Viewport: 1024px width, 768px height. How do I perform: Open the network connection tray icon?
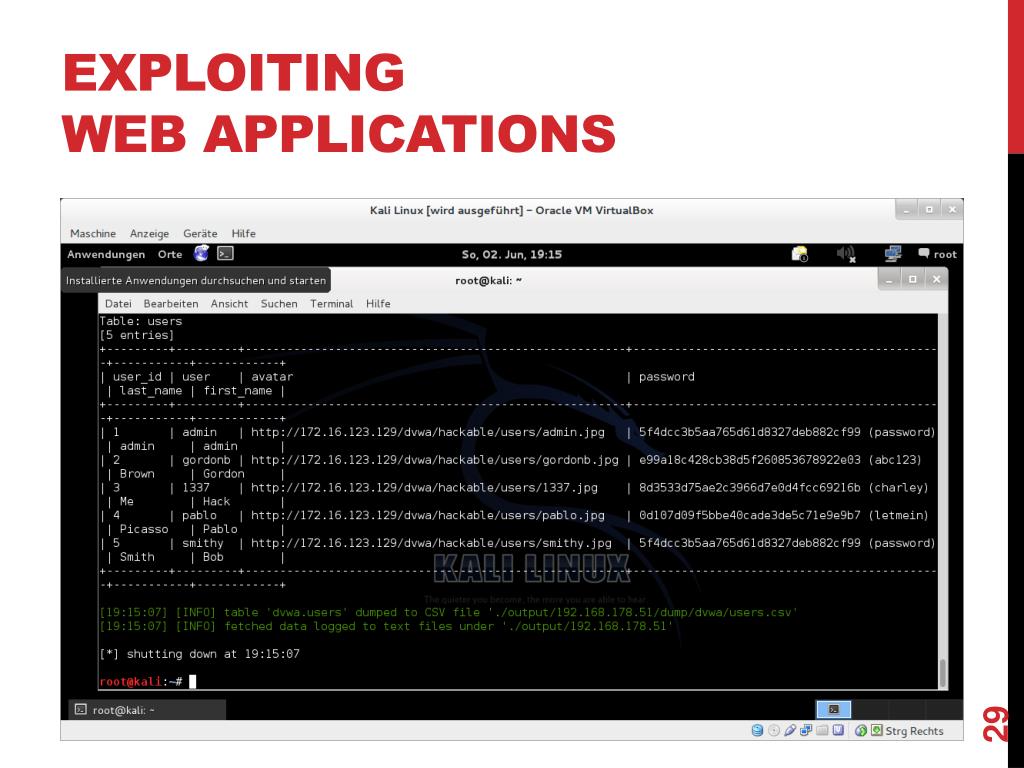click(893, 254)
